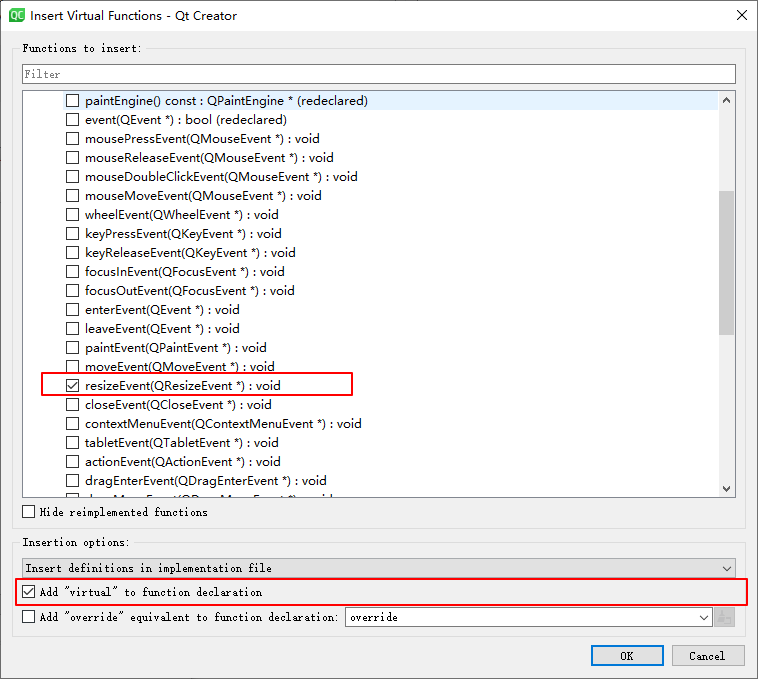Tick the mouseReleaseEvent checkbox
The width and height of the screenshot is (758, 679).
pyautogui.click(x=73, y=158)
